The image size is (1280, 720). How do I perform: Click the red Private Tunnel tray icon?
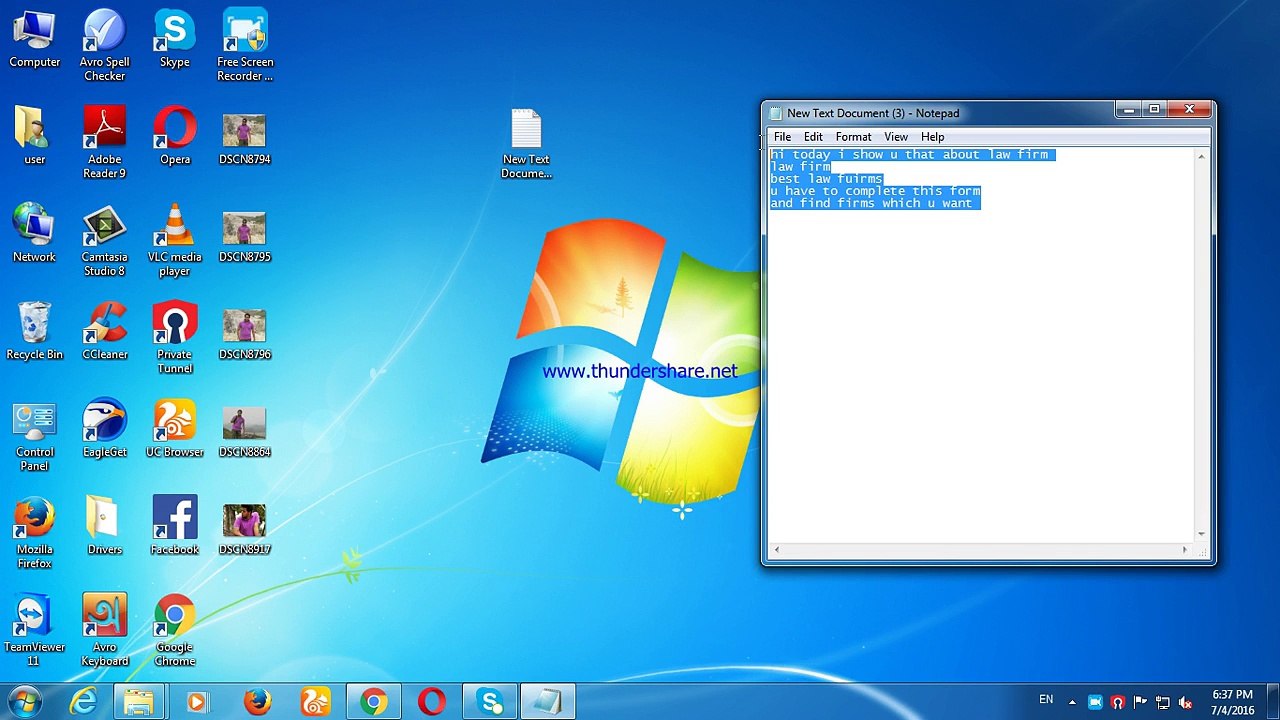[x=1118, y=702]
